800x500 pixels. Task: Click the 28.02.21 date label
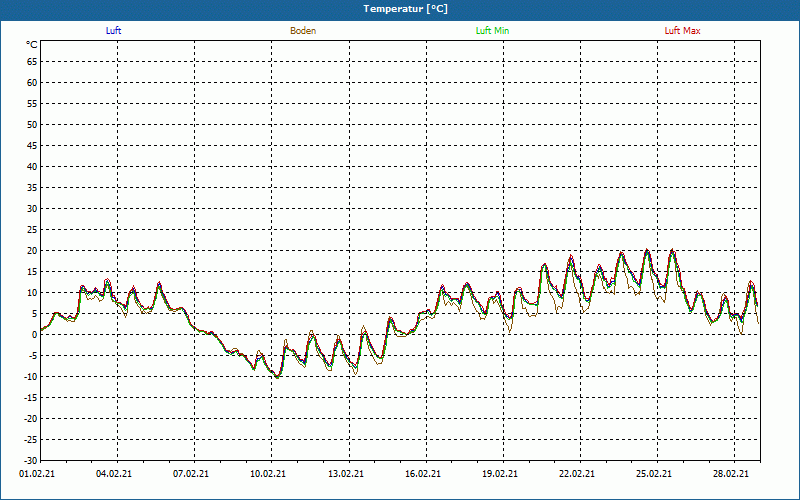tap(731, 473)
